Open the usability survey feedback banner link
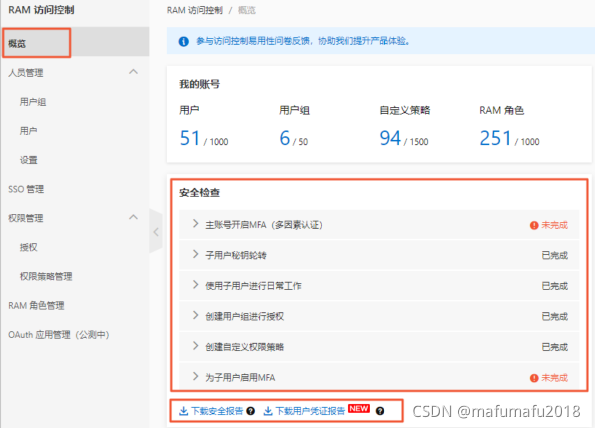Viewport: 595px width, 428px height. point(303,41)
